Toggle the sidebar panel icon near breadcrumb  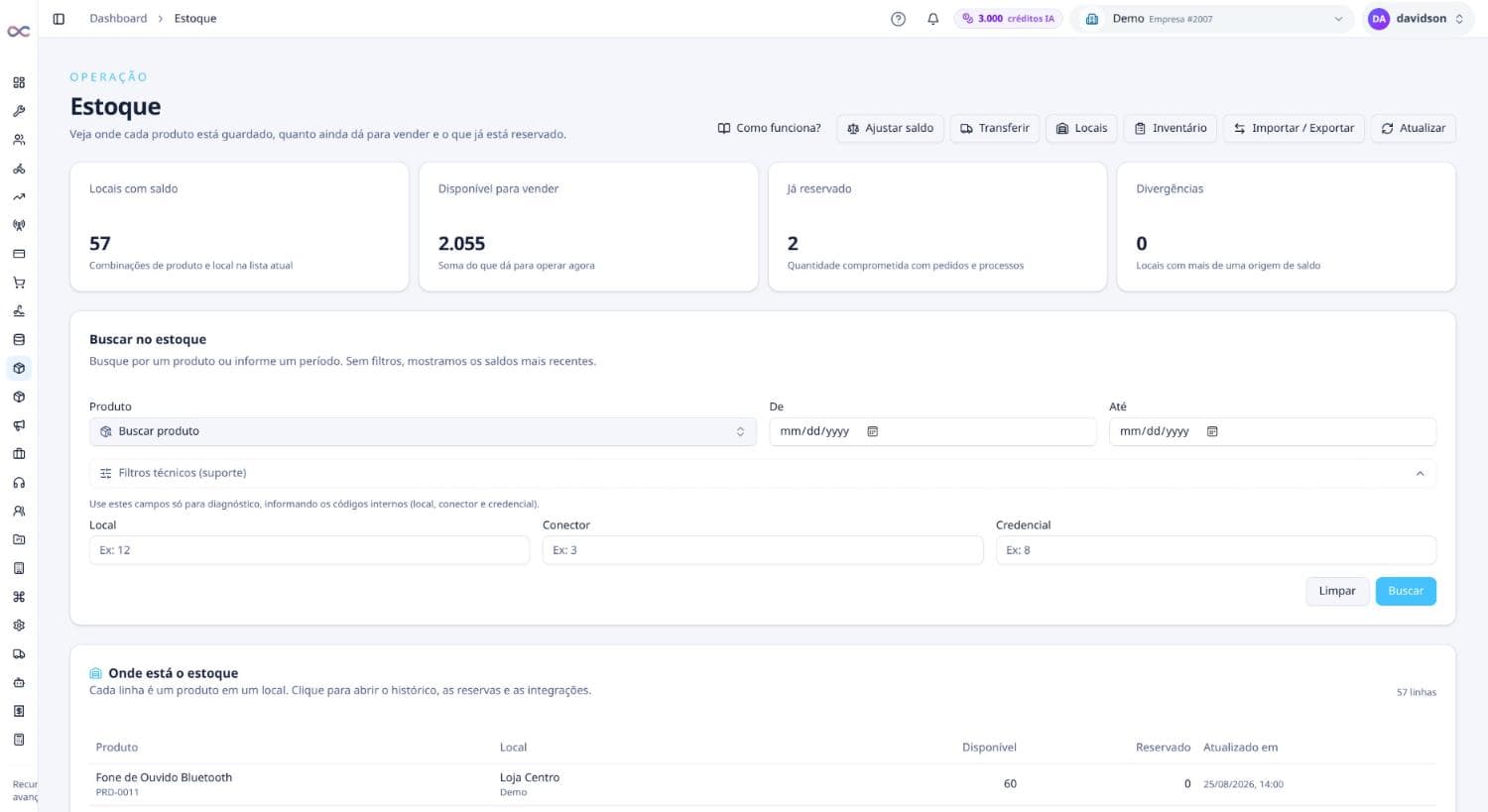click(x=59, y=19)
